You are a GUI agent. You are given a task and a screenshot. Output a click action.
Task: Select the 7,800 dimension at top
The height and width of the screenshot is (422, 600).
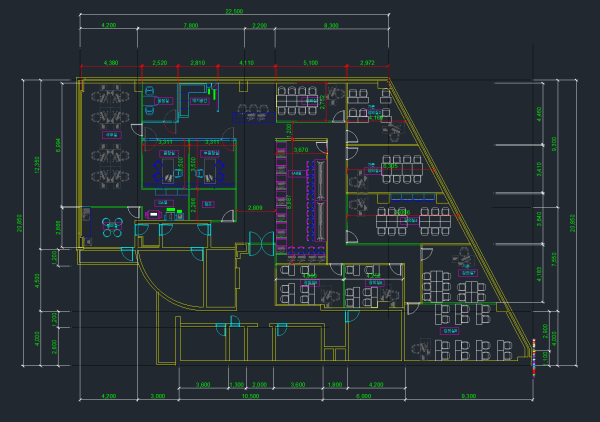pos(190,25)
